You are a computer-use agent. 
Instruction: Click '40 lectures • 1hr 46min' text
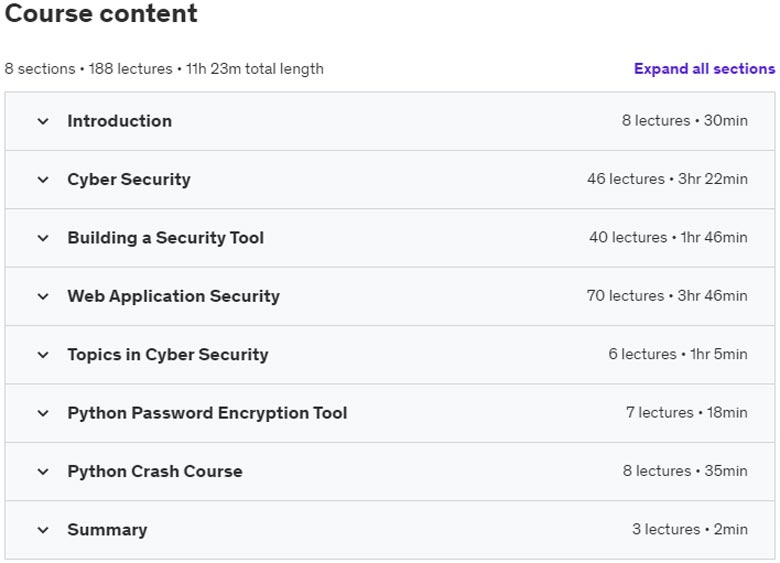[668, 237]
